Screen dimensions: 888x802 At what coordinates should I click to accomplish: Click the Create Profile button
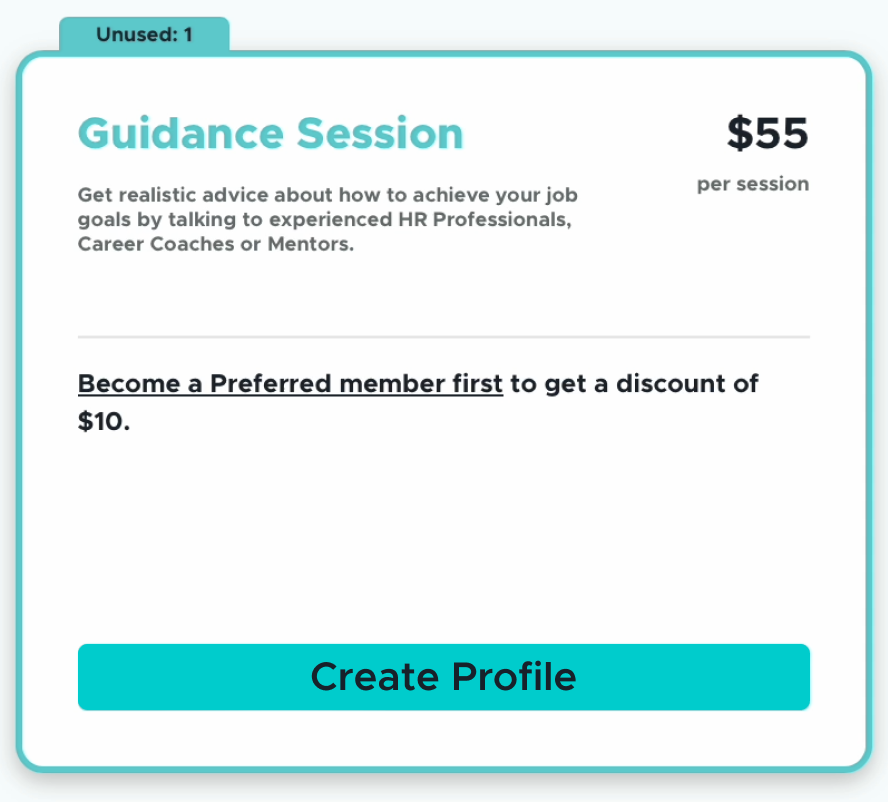coord(443,677)
